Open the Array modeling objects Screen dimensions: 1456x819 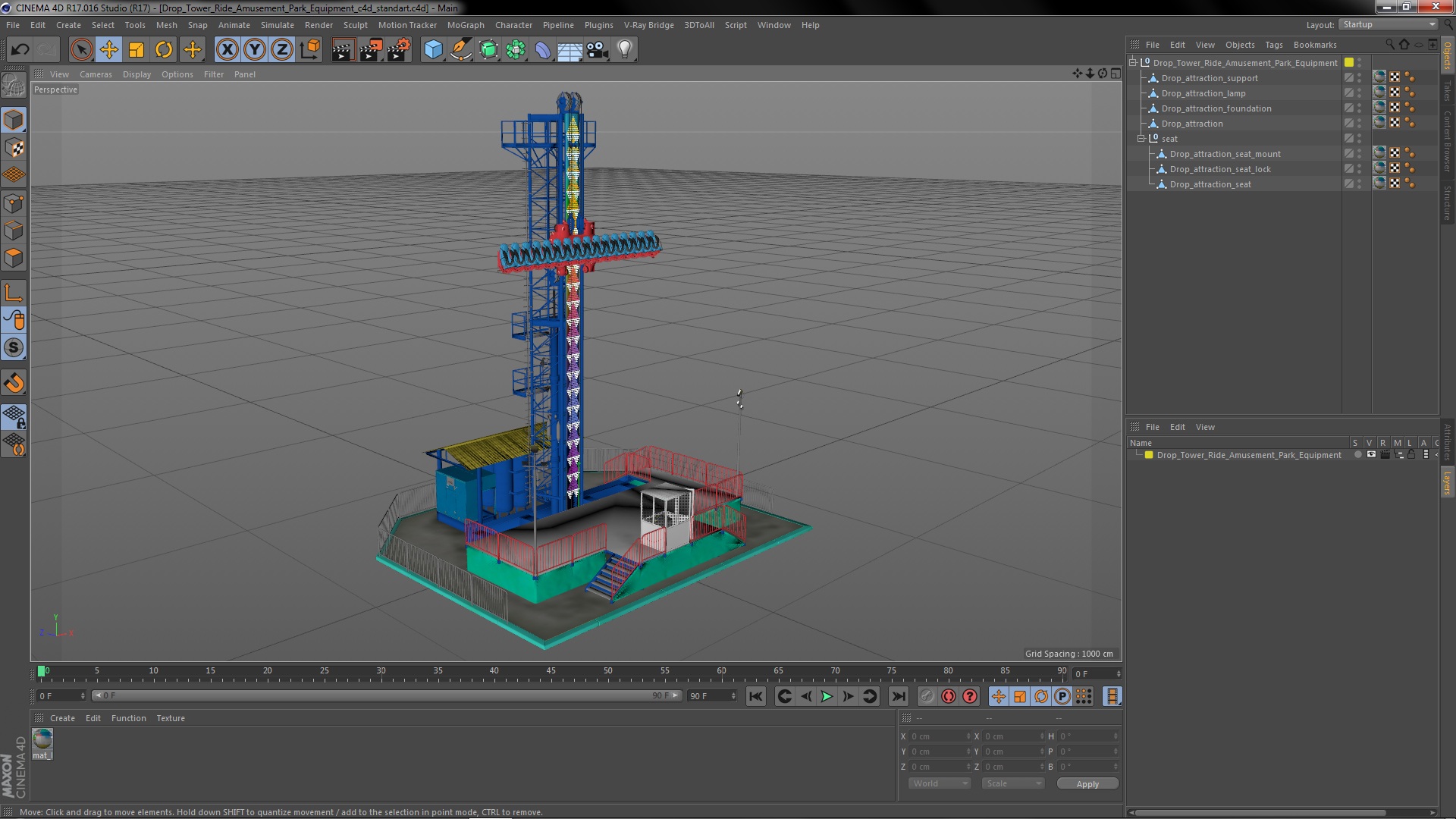[x=516, y=50]
